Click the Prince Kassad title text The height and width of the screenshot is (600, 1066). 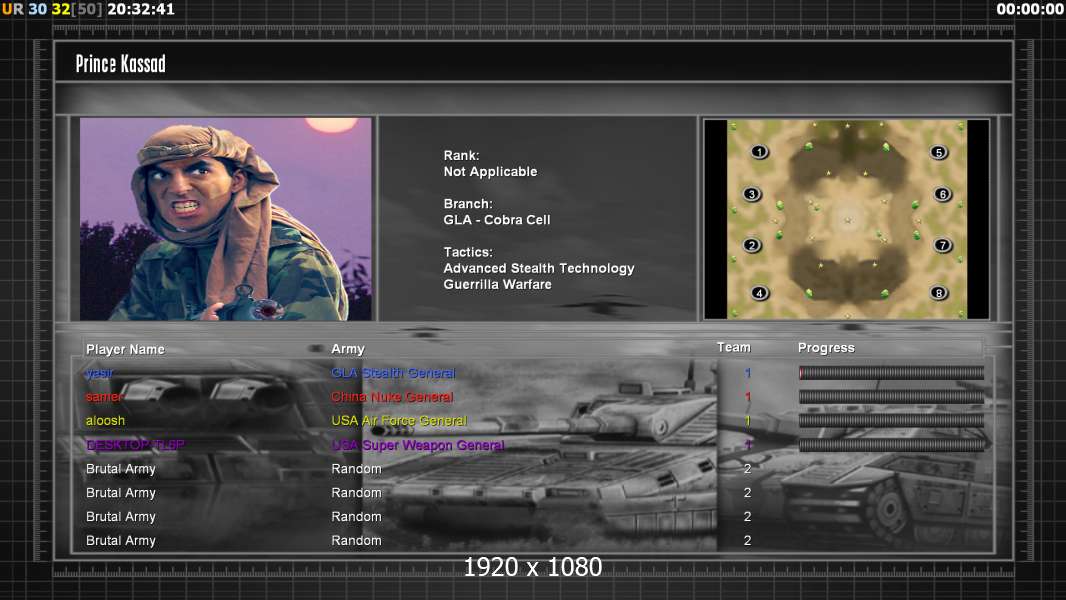pos(120,64)
